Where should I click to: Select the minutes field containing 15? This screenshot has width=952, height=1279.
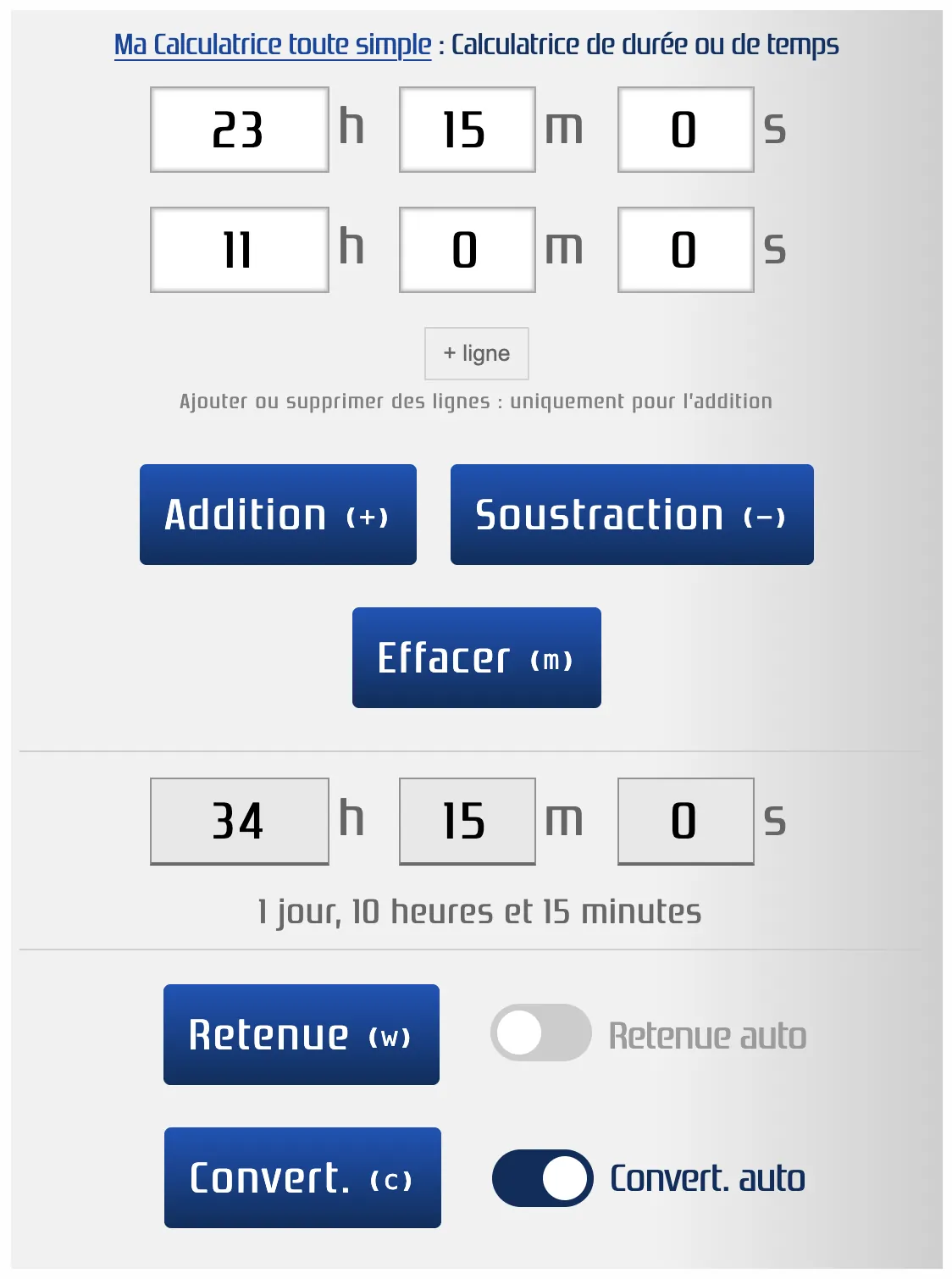point(467,129)
